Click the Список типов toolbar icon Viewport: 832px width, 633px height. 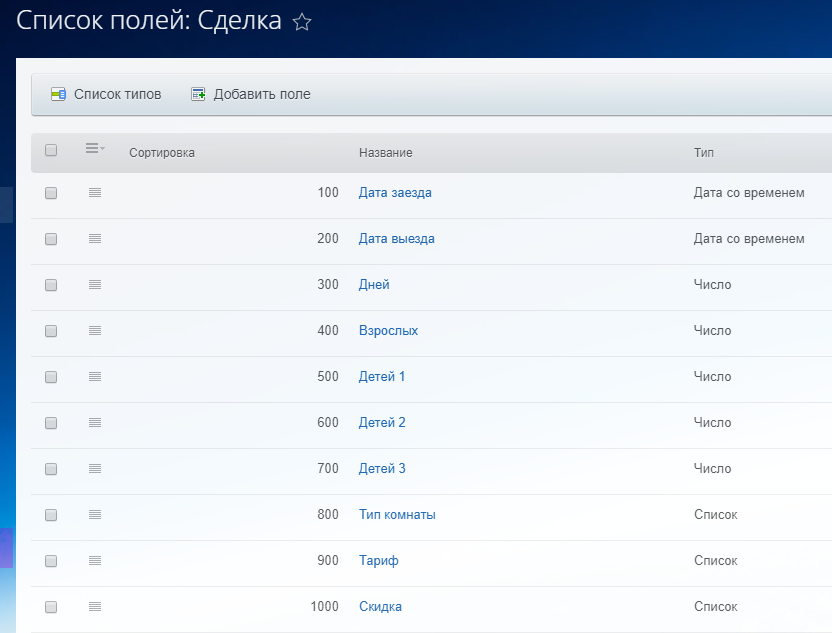58,94
